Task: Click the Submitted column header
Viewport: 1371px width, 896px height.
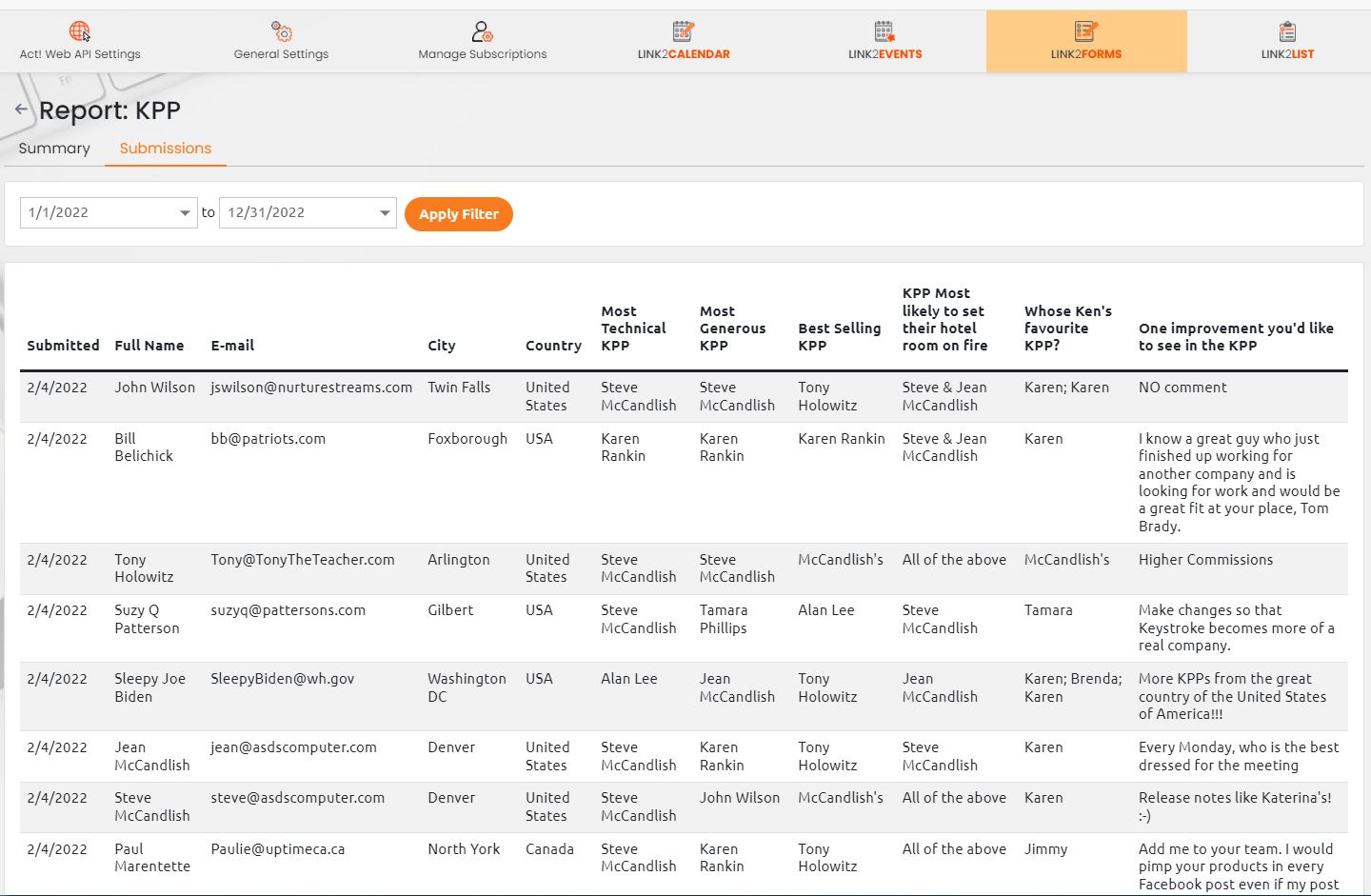Action: (63, 346)
